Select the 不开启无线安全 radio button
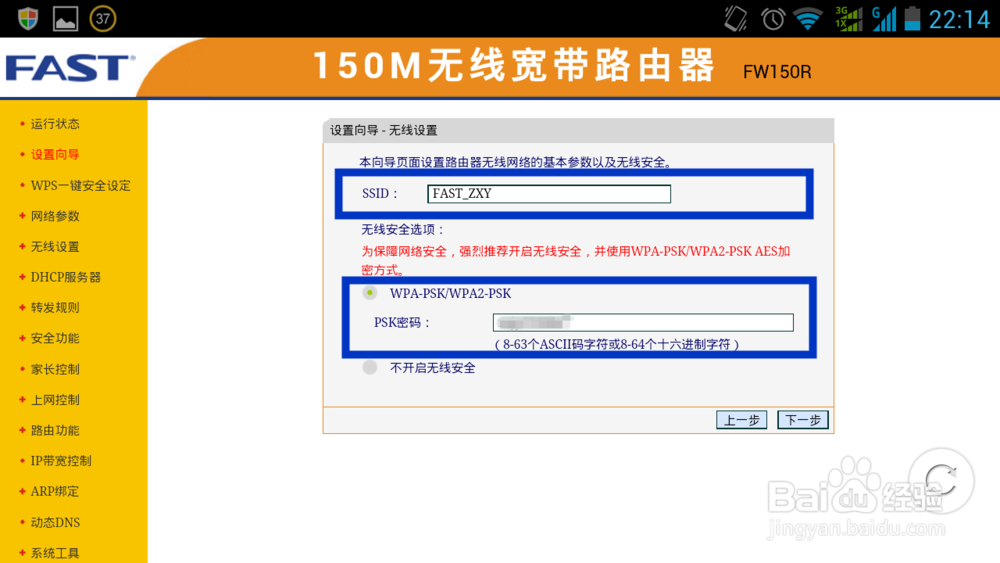 [370, 367]
